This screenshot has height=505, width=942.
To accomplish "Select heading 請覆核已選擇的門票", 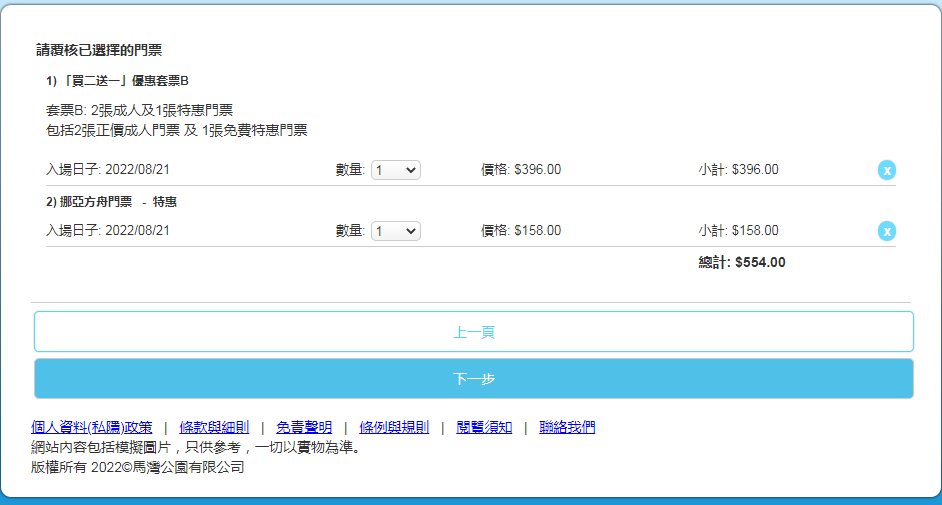I will [x=99, y=50].
